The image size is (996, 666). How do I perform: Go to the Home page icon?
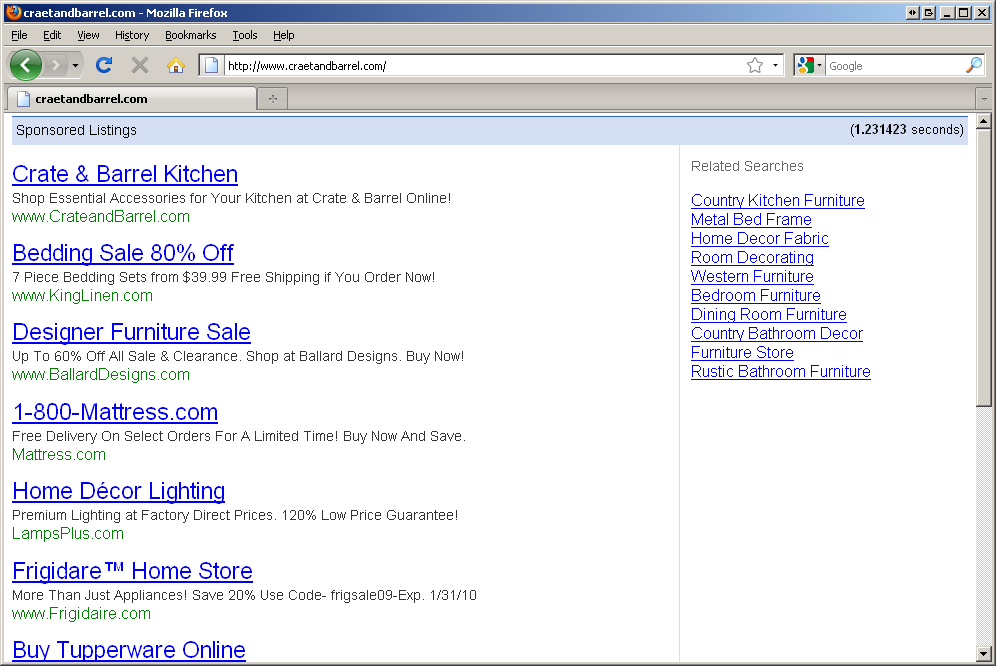176,65
